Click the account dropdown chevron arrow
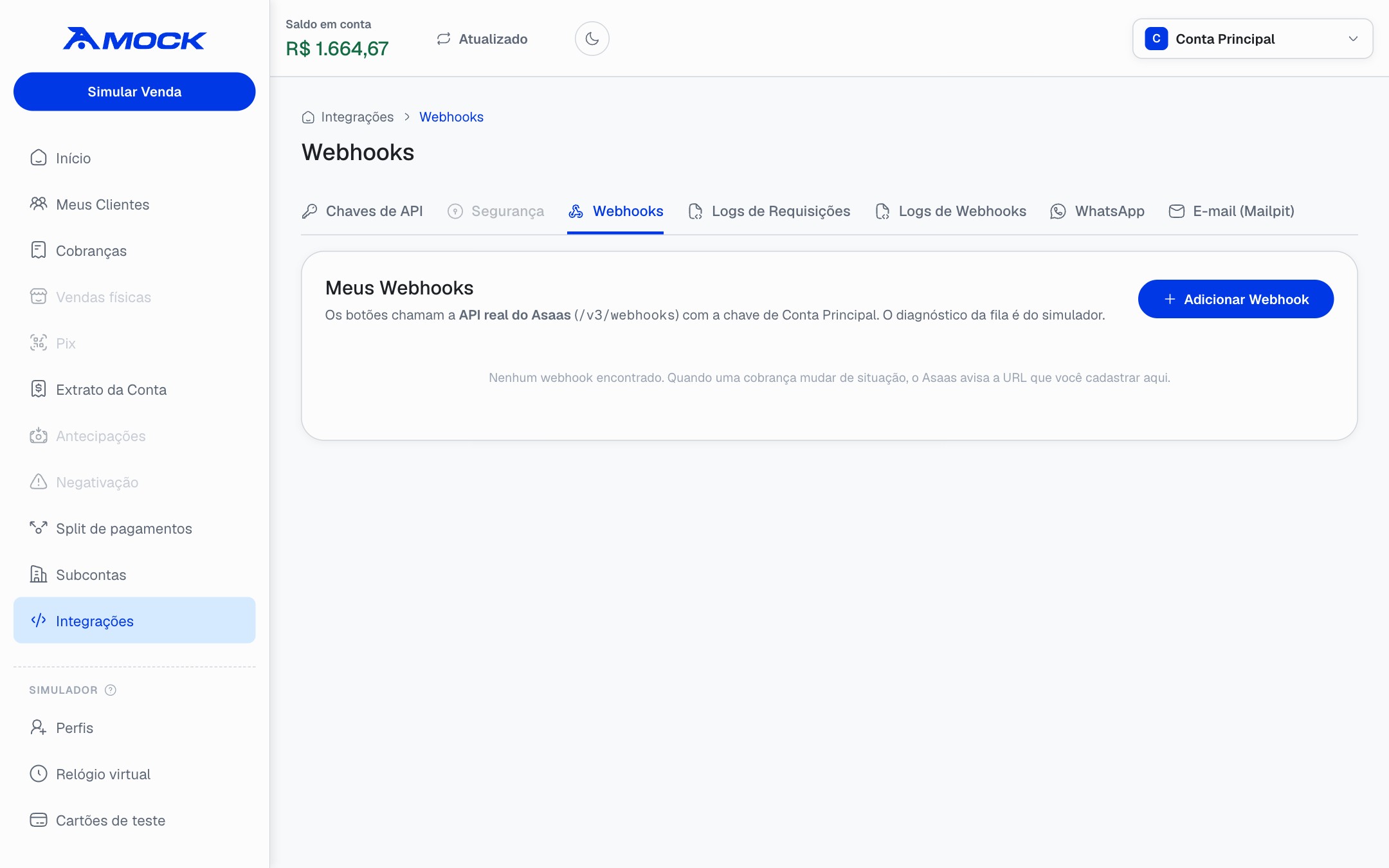 1353,39
